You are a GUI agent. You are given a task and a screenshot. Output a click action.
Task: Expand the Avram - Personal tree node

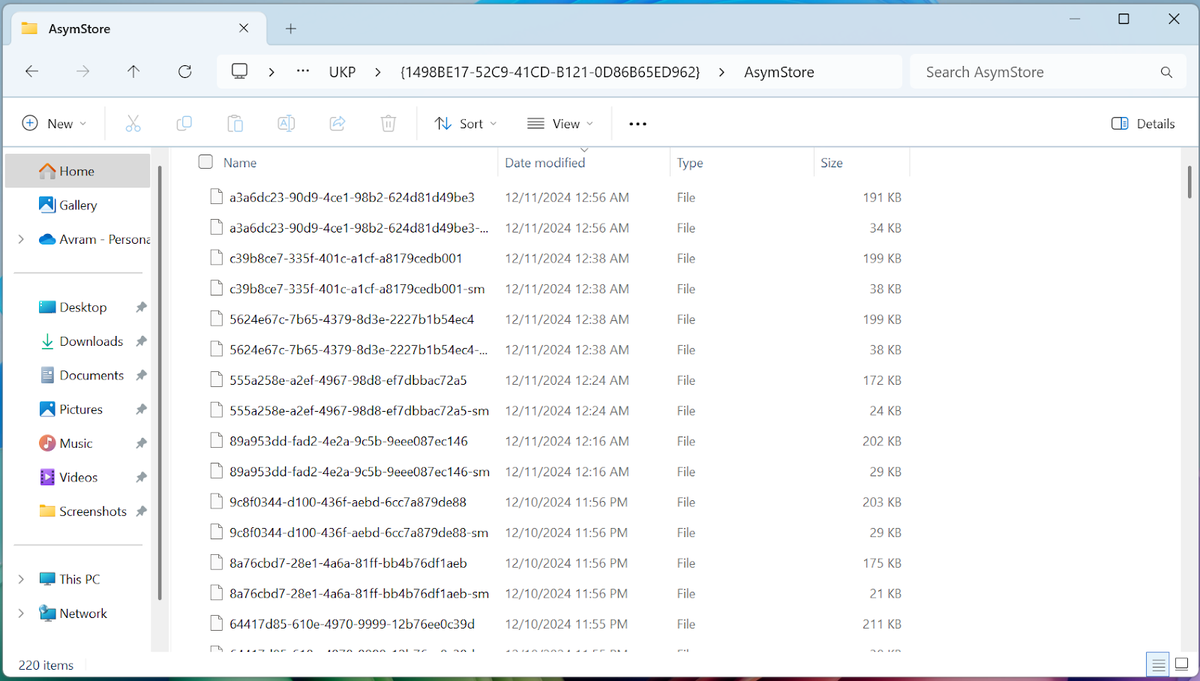pos(21,239)
